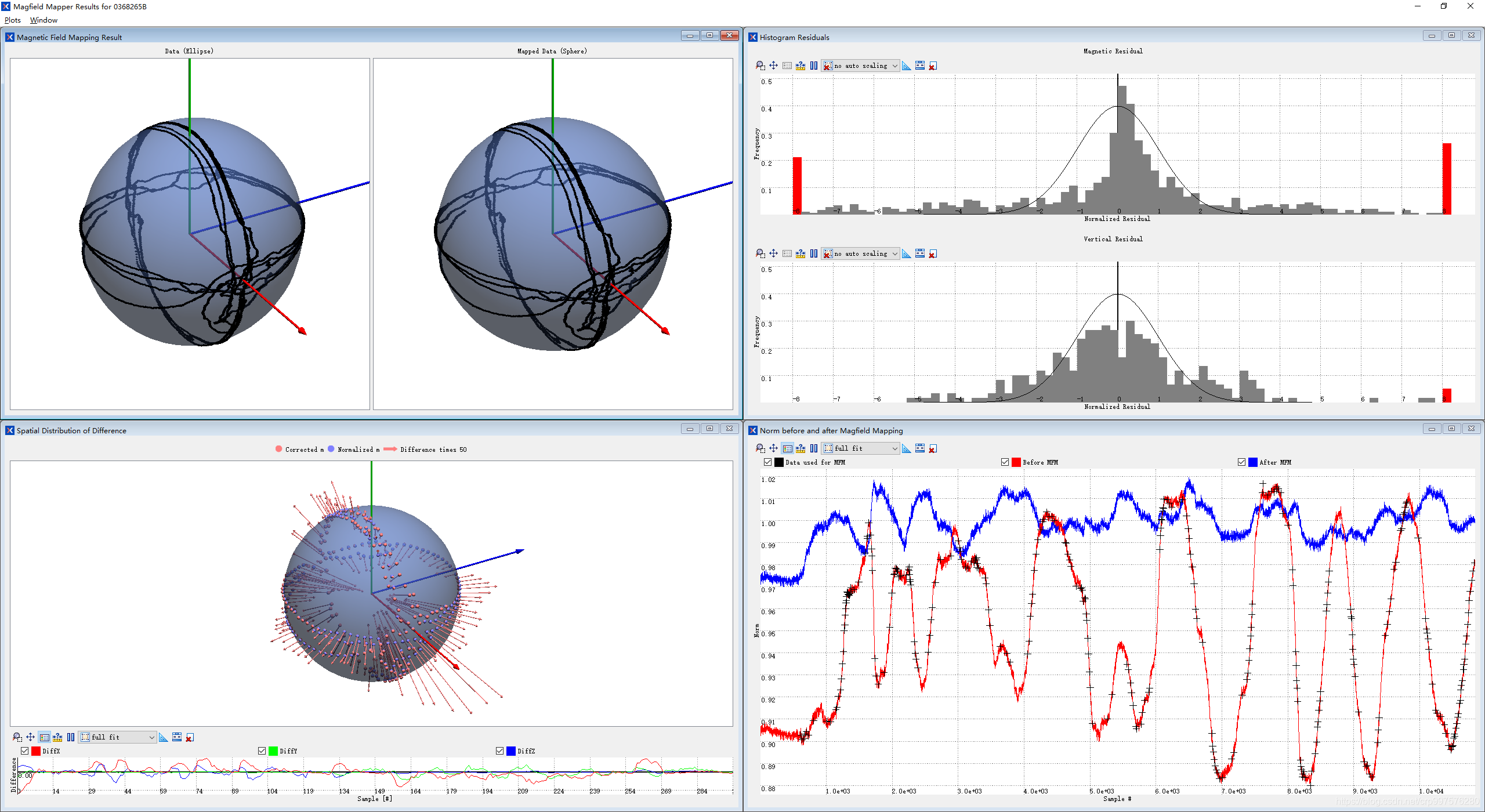Select measure ruler tool in Magnetic Residual toolbar
This screenshot has width=1485, height=812.
point(801,66)
